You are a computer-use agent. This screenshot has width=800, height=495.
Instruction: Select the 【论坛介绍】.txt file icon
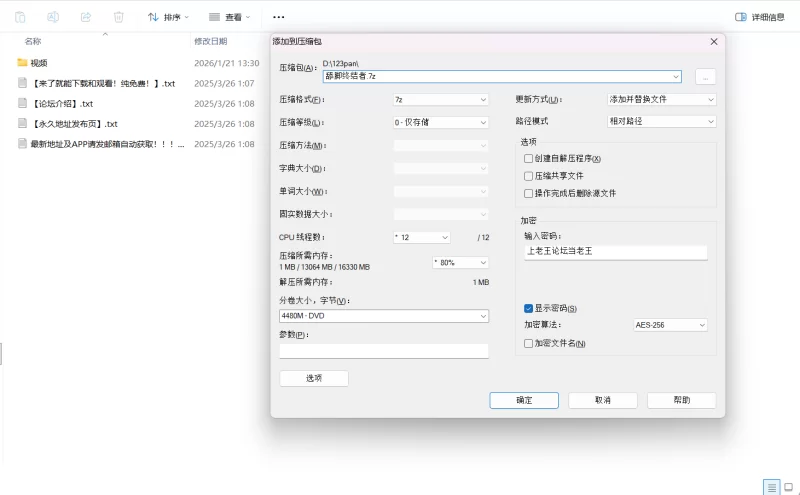click(22, 103)
